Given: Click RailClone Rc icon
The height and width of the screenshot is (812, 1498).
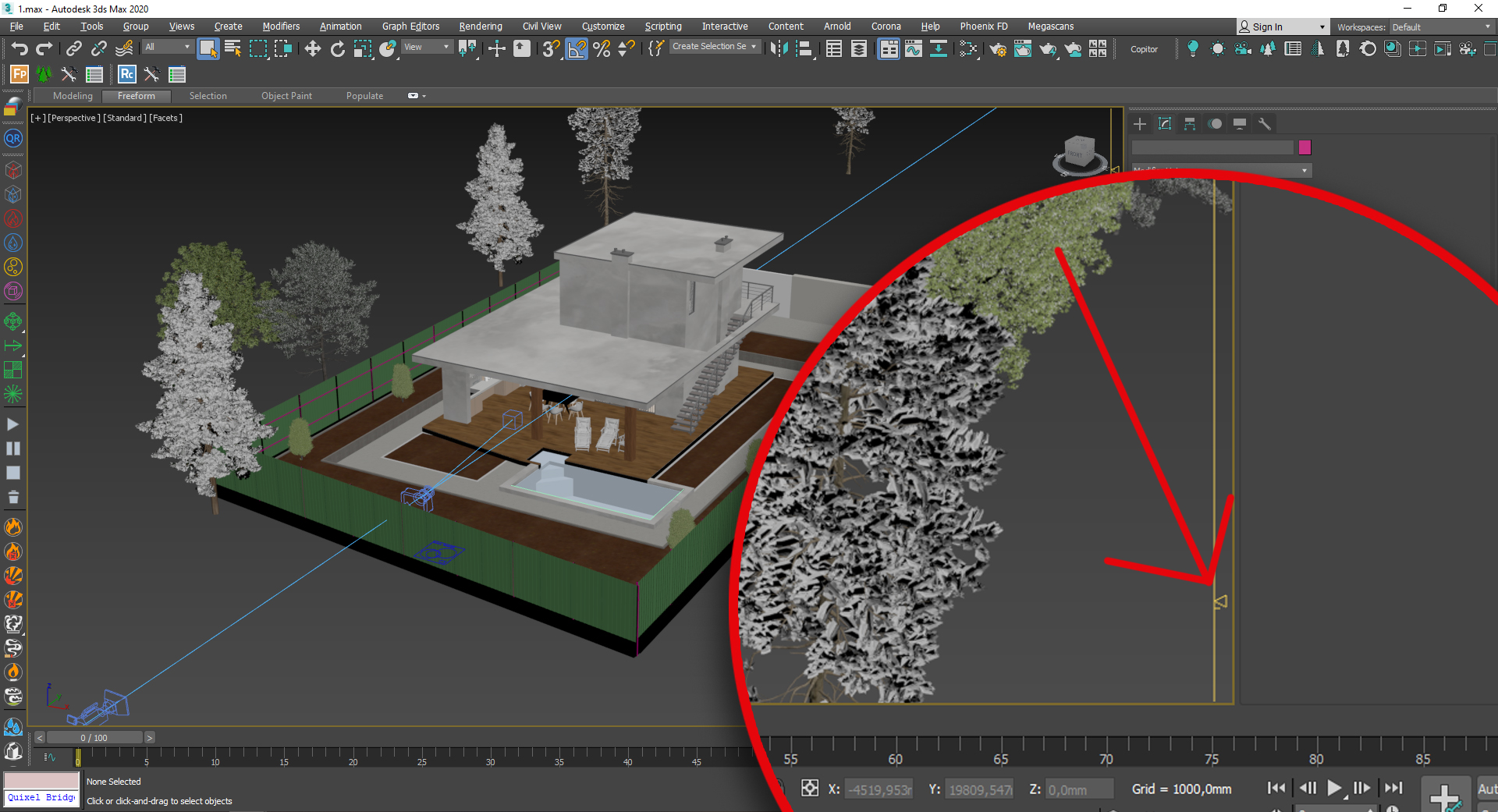Looking at the screenshot, I should (x=126, y=74).
